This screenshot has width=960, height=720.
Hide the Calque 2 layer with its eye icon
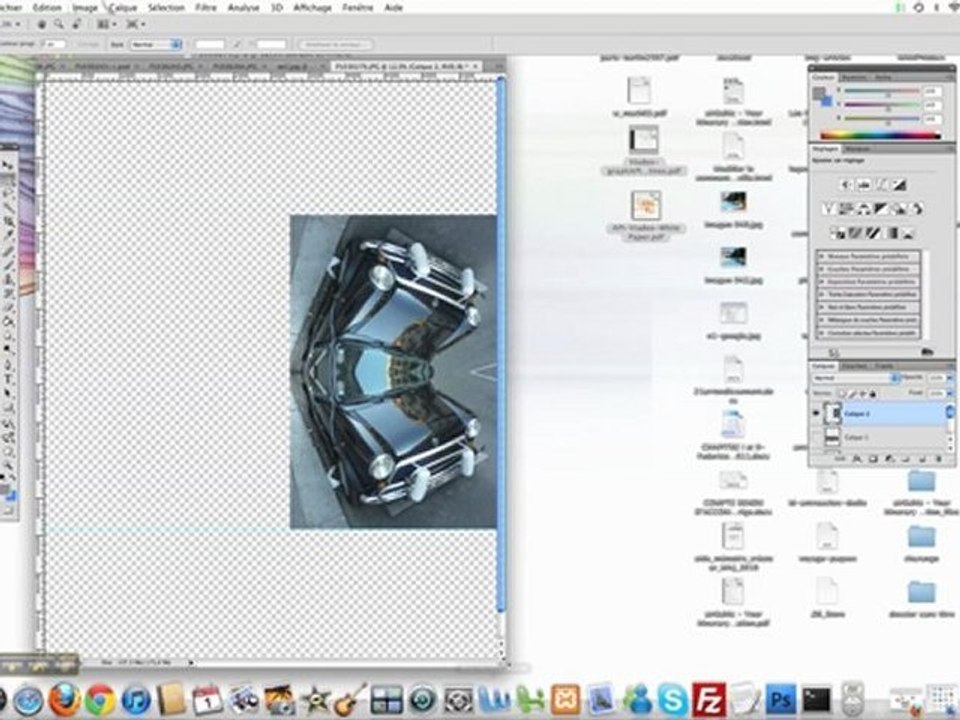point(816,414)
